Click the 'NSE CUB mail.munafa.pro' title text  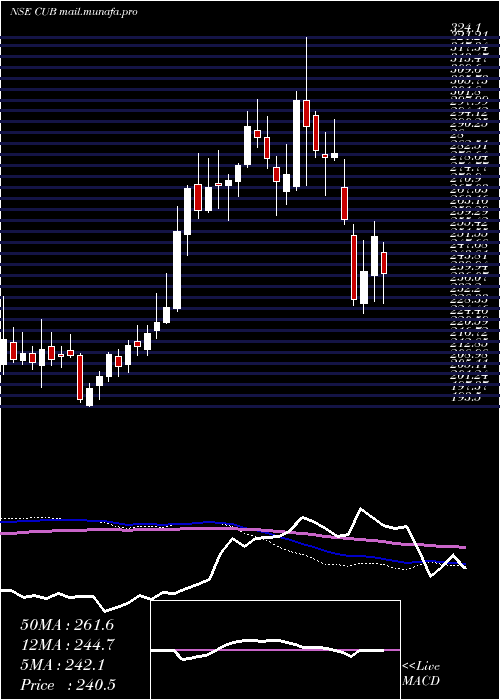[x=73, y=12]
